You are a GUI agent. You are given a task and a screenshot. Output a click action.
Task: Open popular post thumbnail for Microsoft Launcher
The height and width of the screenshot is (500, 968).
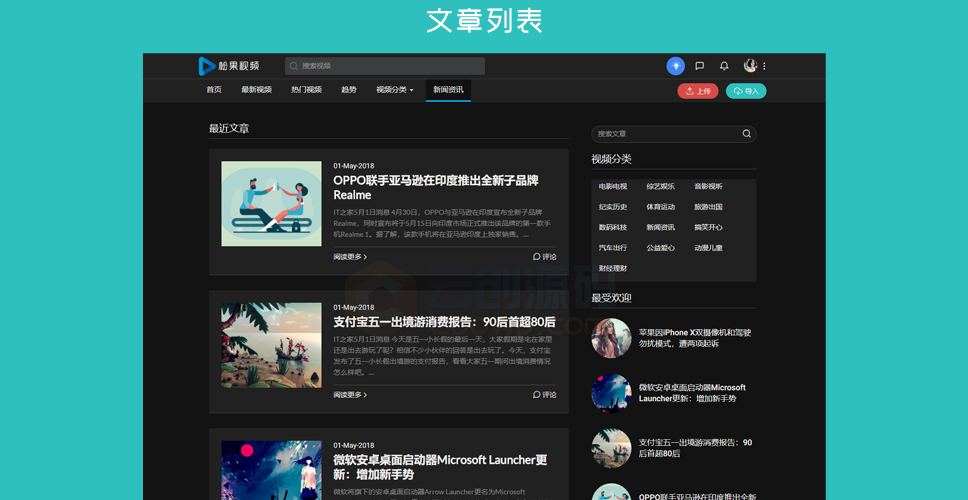point(611,393)
